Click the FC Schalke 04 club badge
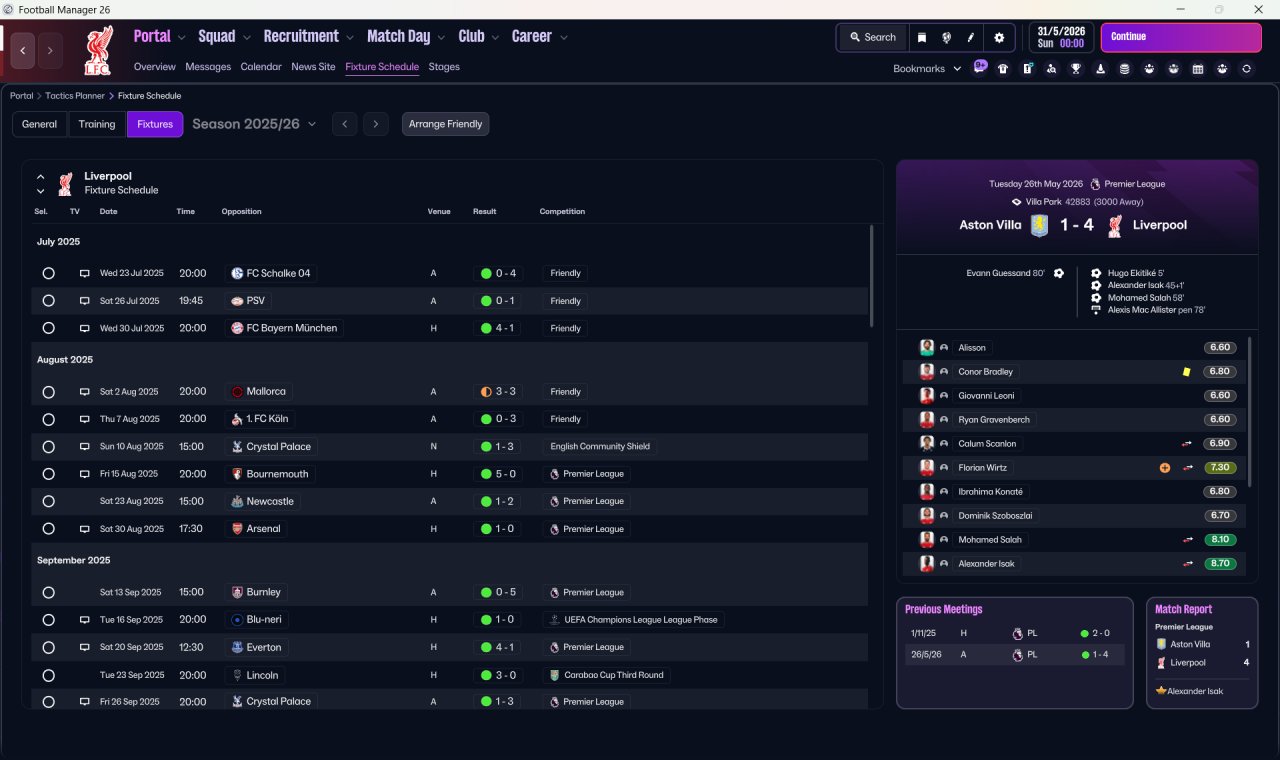 point(237,273)
